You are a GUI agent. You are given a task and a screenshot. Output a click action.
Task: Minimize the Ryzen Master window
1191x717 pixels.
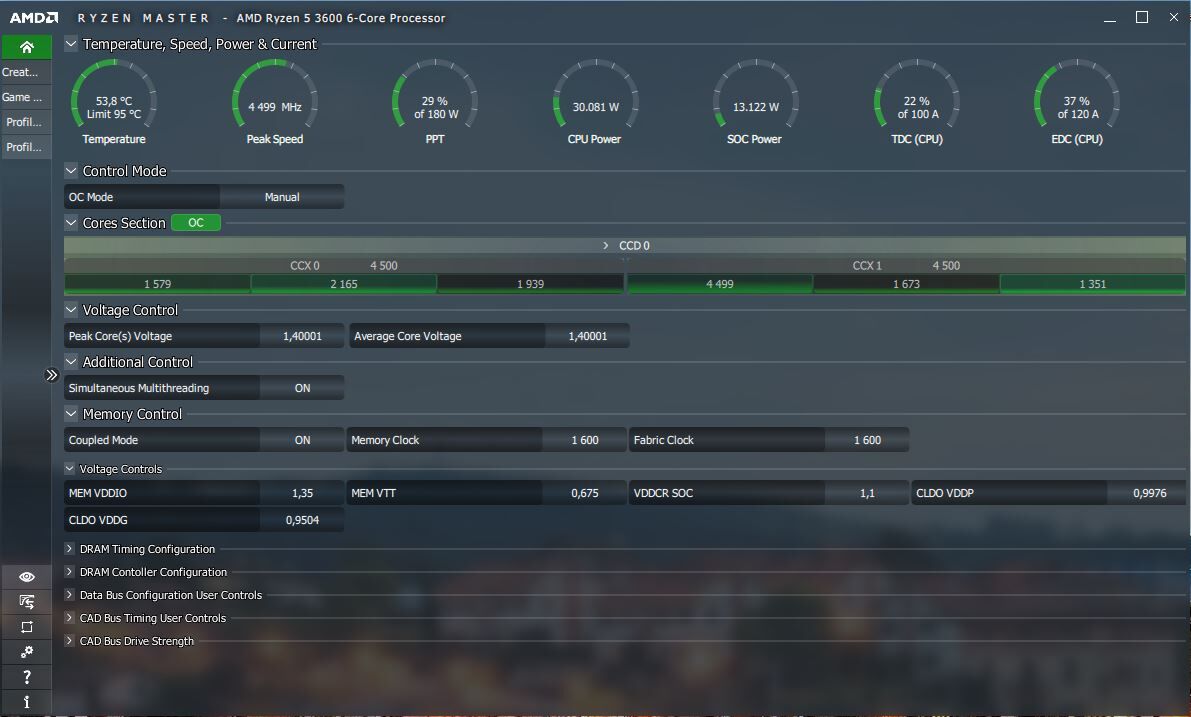[x=1110, y=17]
